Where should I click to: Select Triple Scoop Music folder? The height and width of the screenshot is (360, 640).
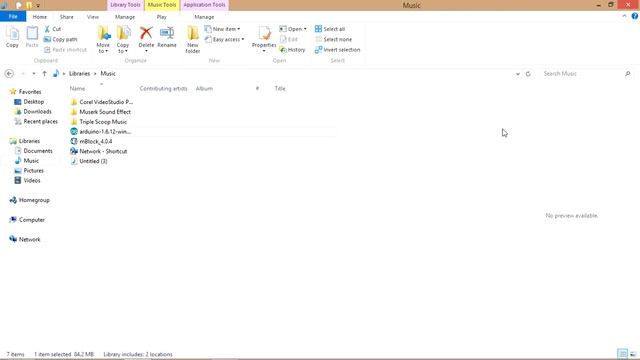click(x=98, y=122)
